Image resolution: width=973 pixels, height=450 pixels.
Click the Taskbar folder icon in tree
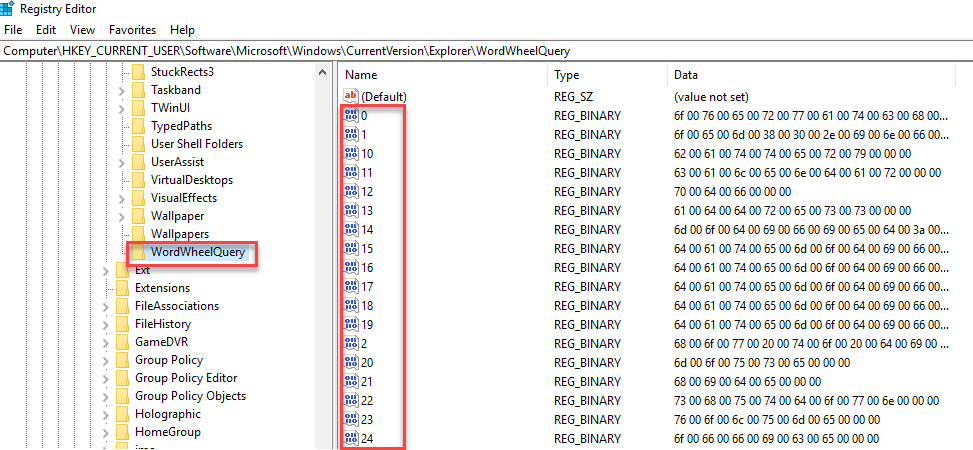pyautogui.click(x=138, y=90)
